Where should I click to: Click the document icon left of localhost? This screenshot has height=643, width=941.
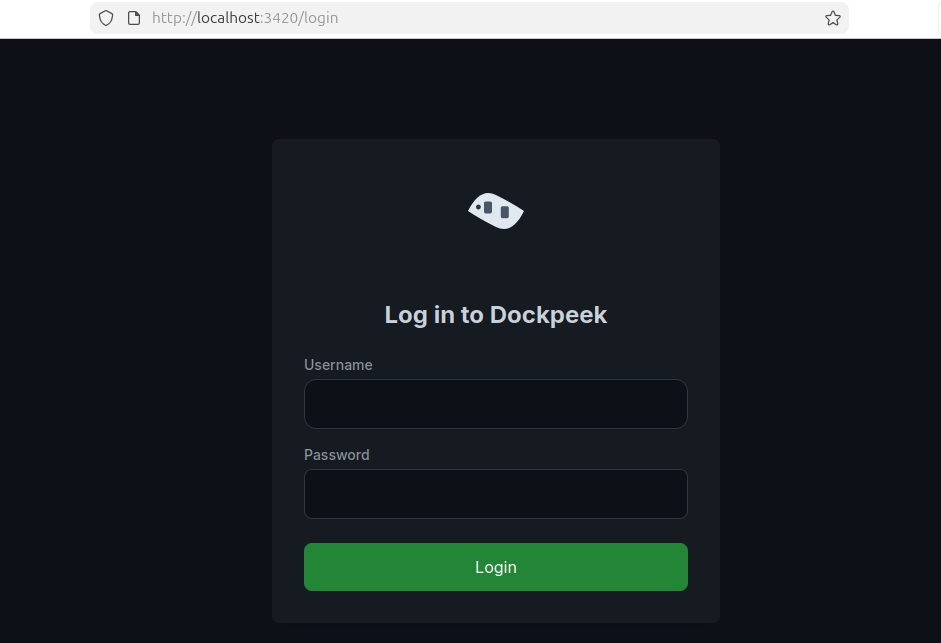133,18
